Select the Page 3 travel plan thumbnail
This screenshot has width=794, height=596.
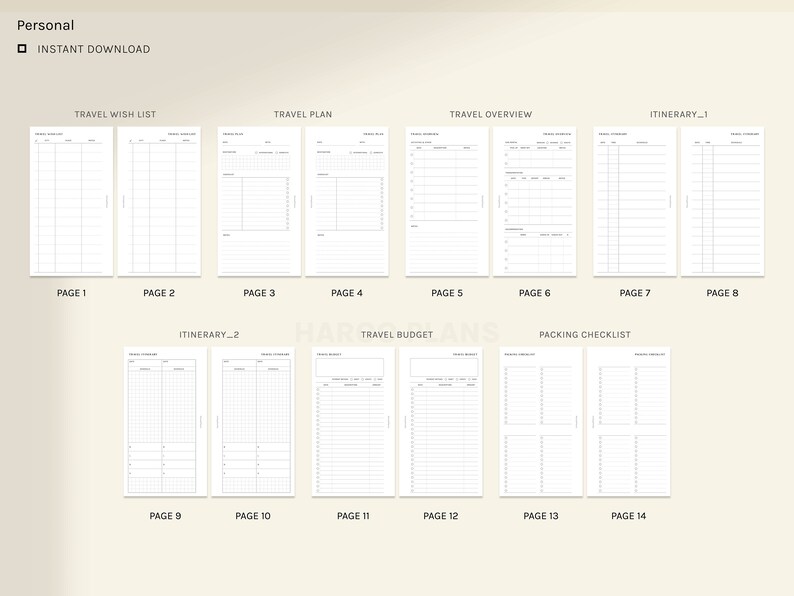click(259, 201)
